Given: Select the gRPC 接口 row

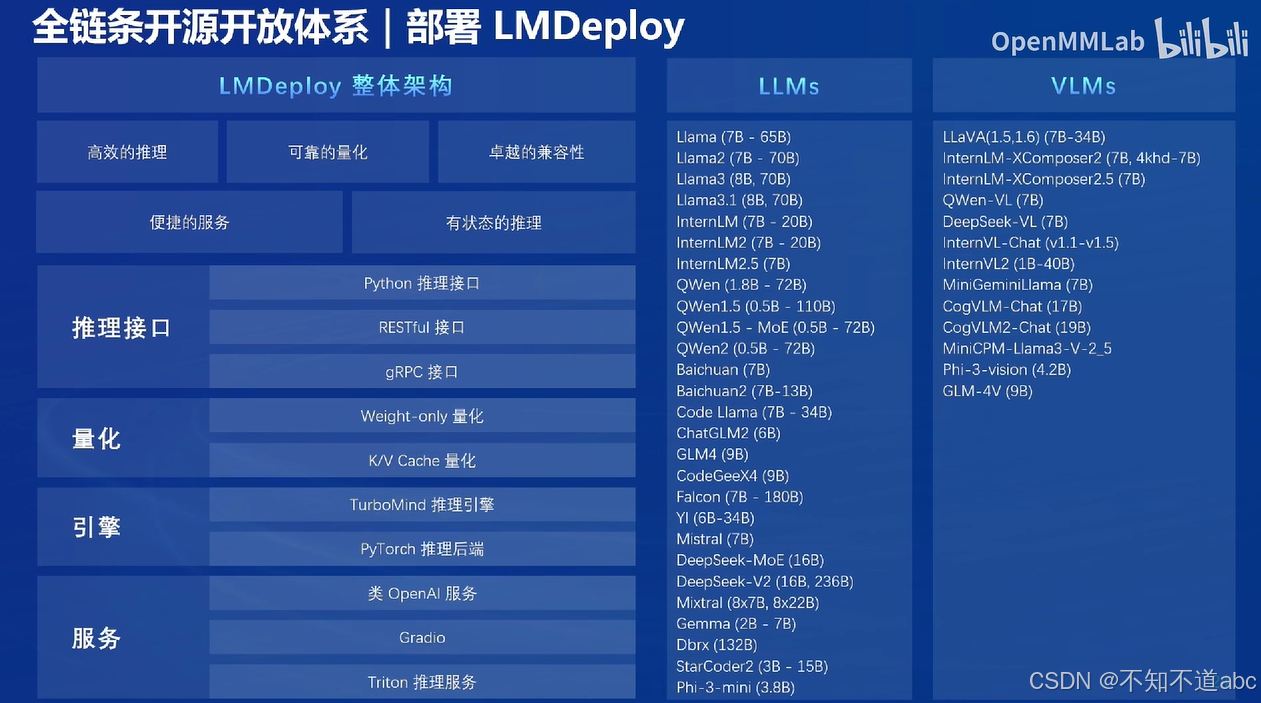Looking at the screenshot, I should tap(422, 371).
